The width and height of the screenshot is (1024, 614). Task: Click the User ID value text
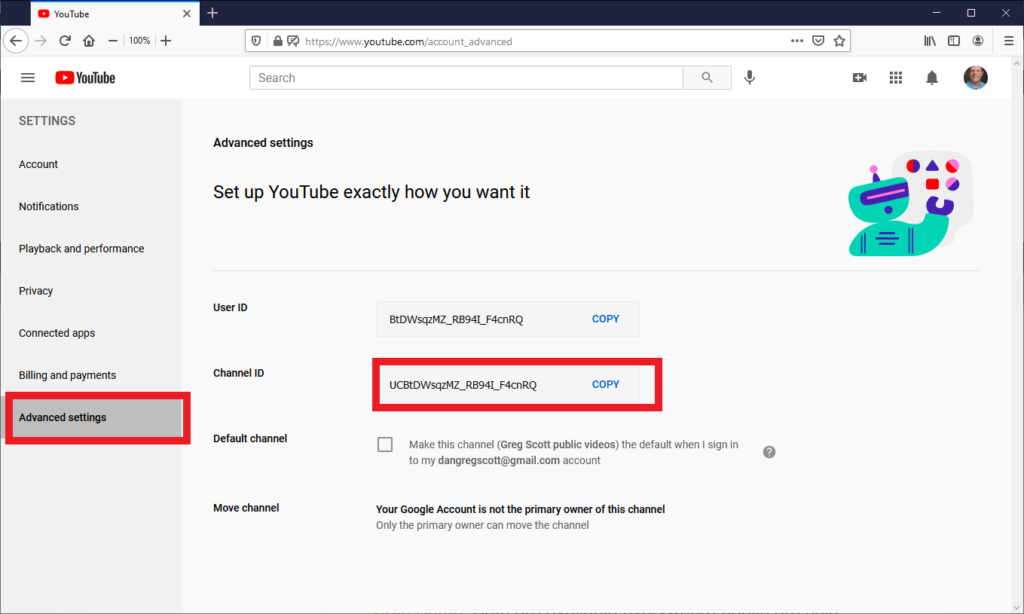pos(456,319)
